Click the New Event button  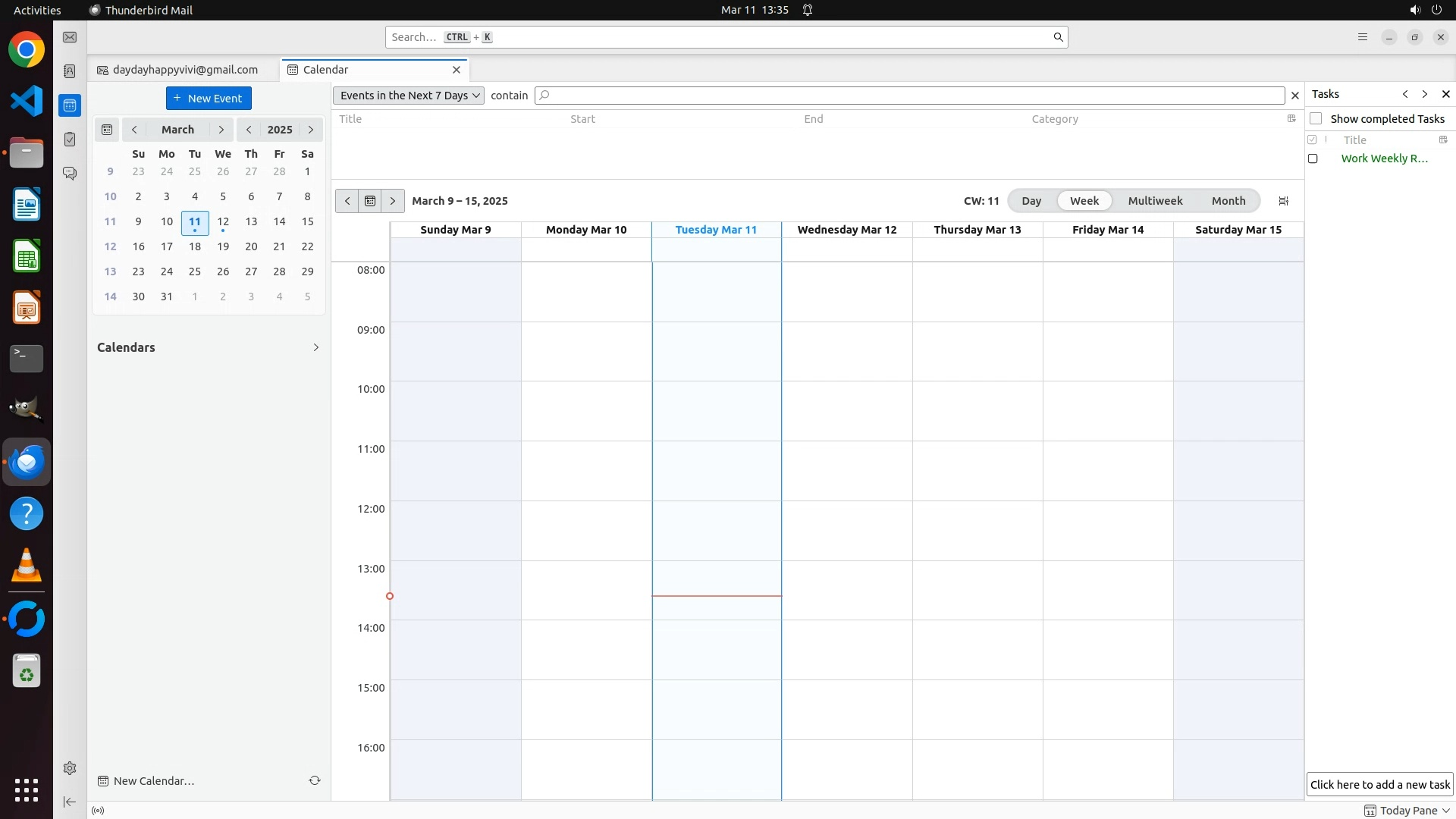point(209,99)
